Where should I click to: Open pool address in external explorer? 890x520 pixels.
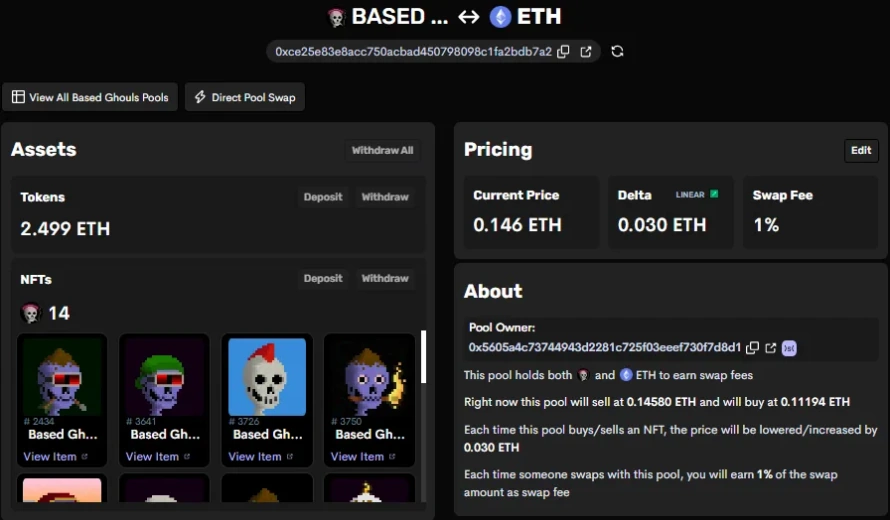pos(586,52)
